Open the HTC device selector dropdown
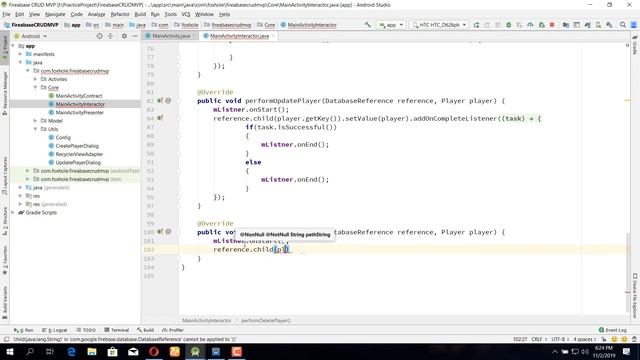 (439, 24)
